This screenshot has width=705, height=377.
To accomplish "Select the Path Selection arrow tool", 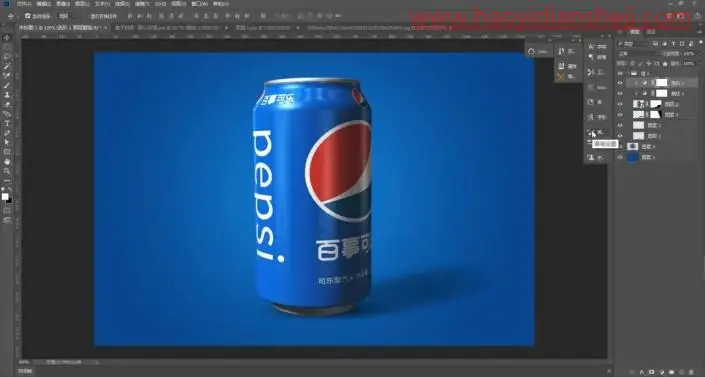I will click(7, 143).
